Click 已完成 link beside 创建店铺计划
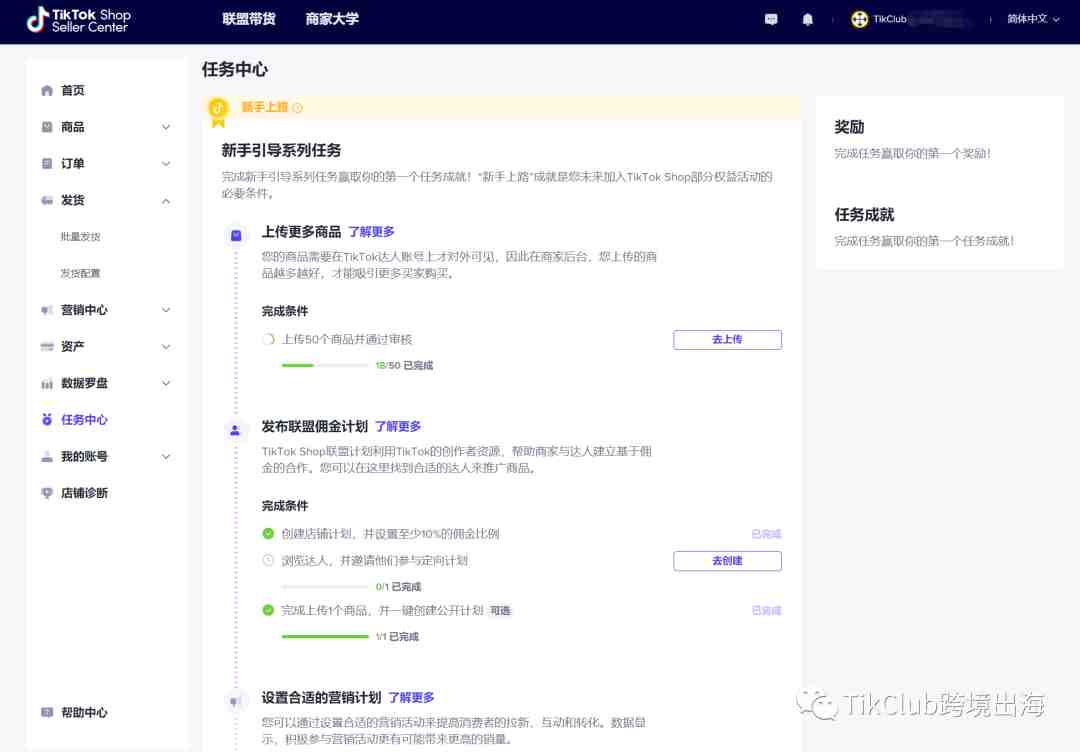1080x752 pixels. pos(766,534)
